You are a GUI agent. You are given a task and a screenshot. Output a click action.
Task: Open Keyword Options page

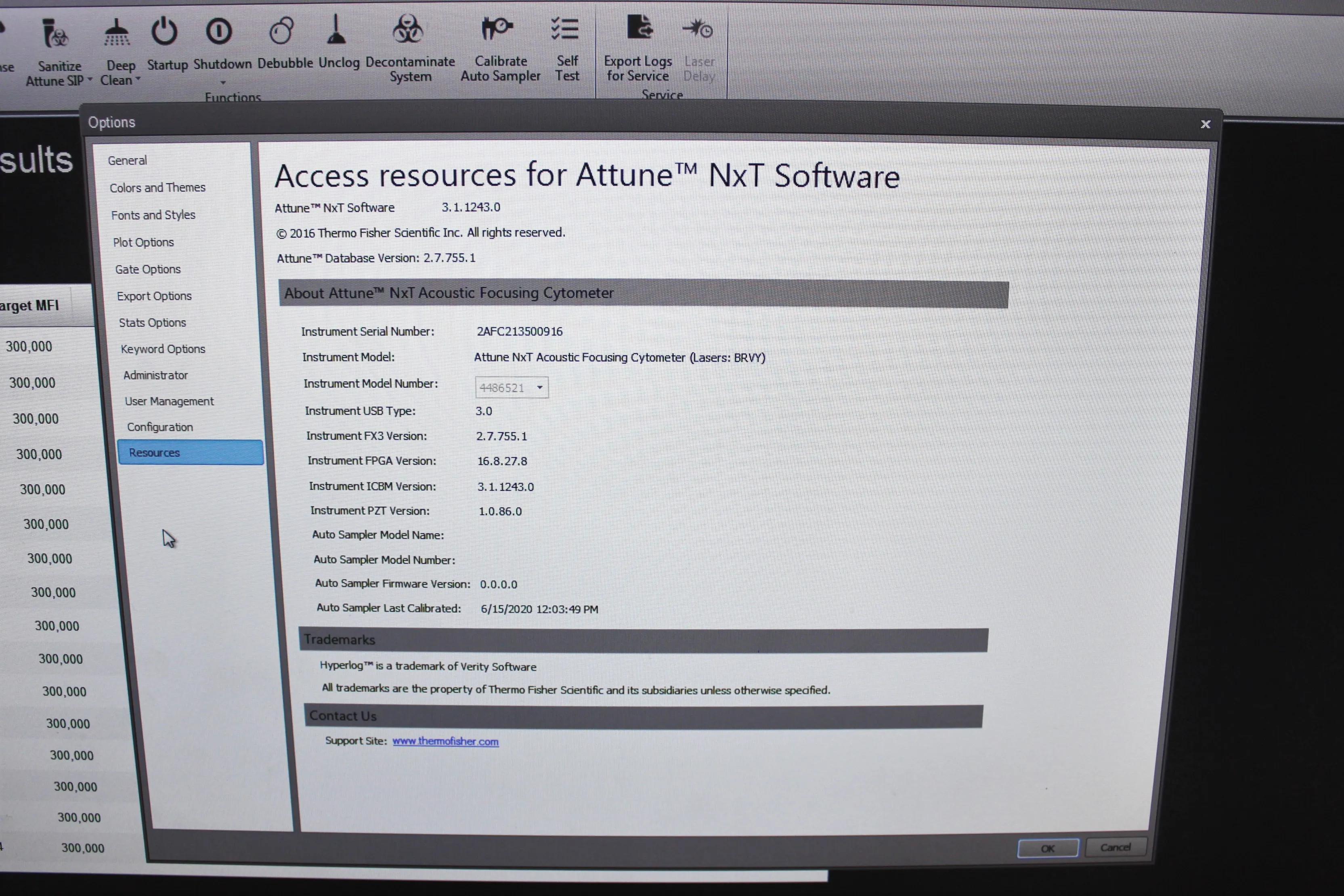click(163, 349)
